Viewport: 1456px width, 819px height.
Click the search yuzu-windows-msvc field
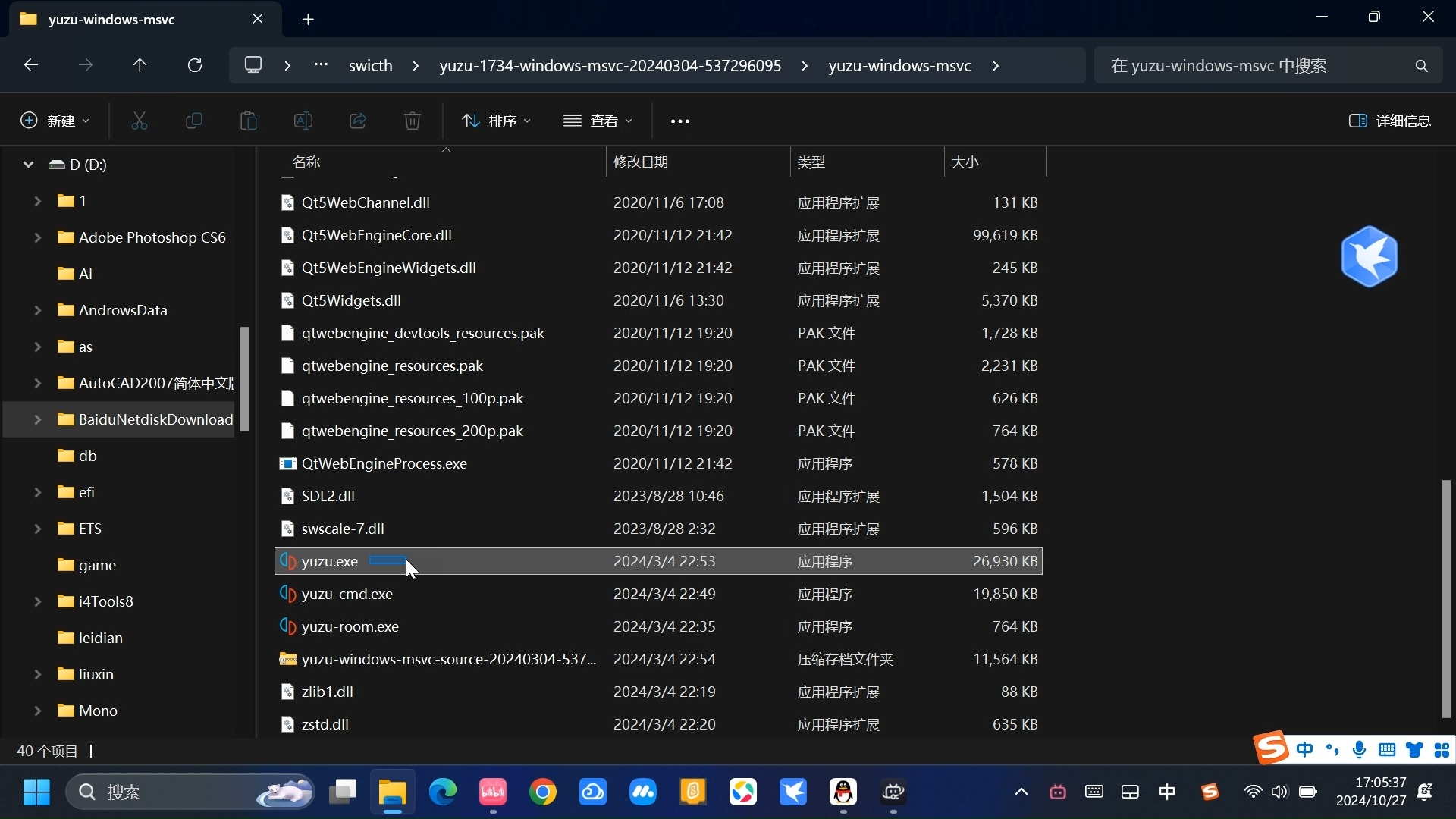point(1269,66)
